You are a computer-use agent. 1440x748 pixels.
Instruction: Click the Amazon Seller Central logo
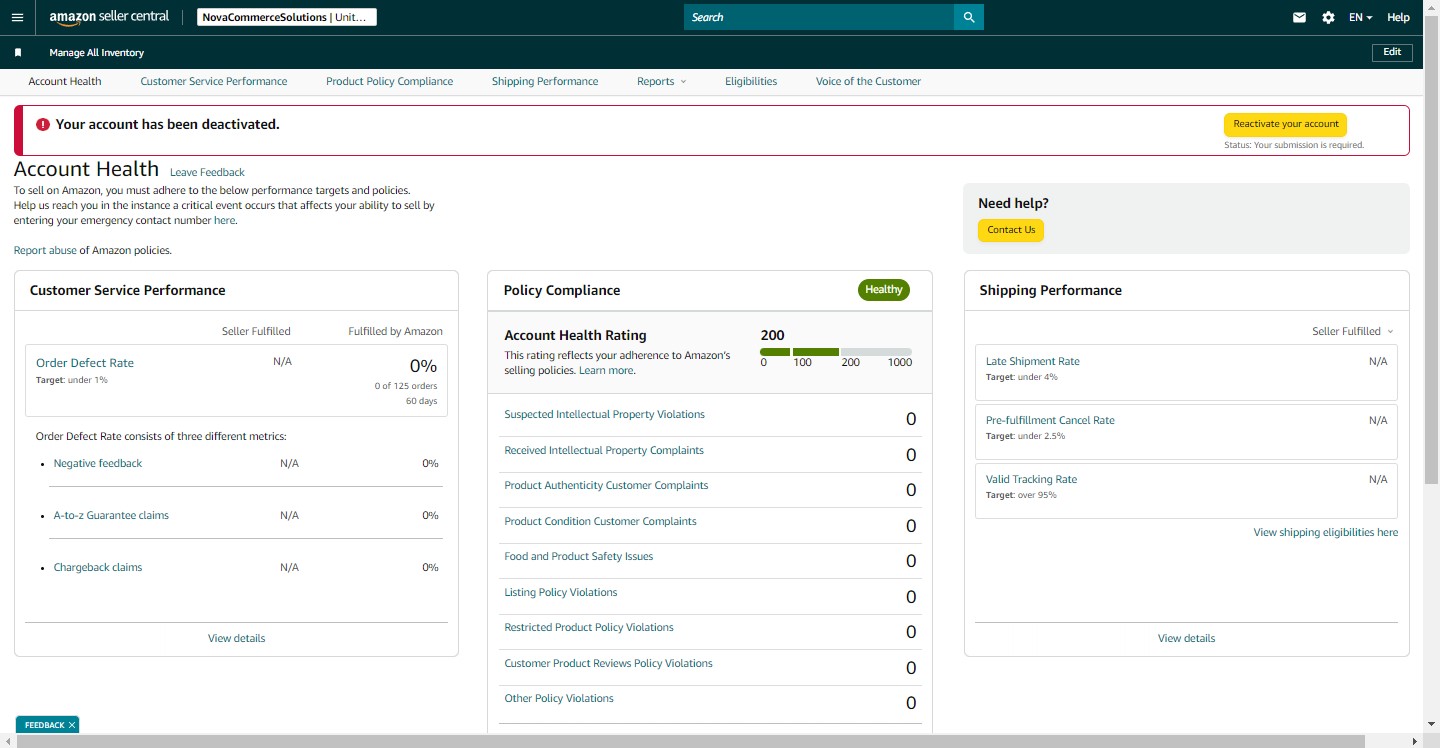click(x=109, y=17)
